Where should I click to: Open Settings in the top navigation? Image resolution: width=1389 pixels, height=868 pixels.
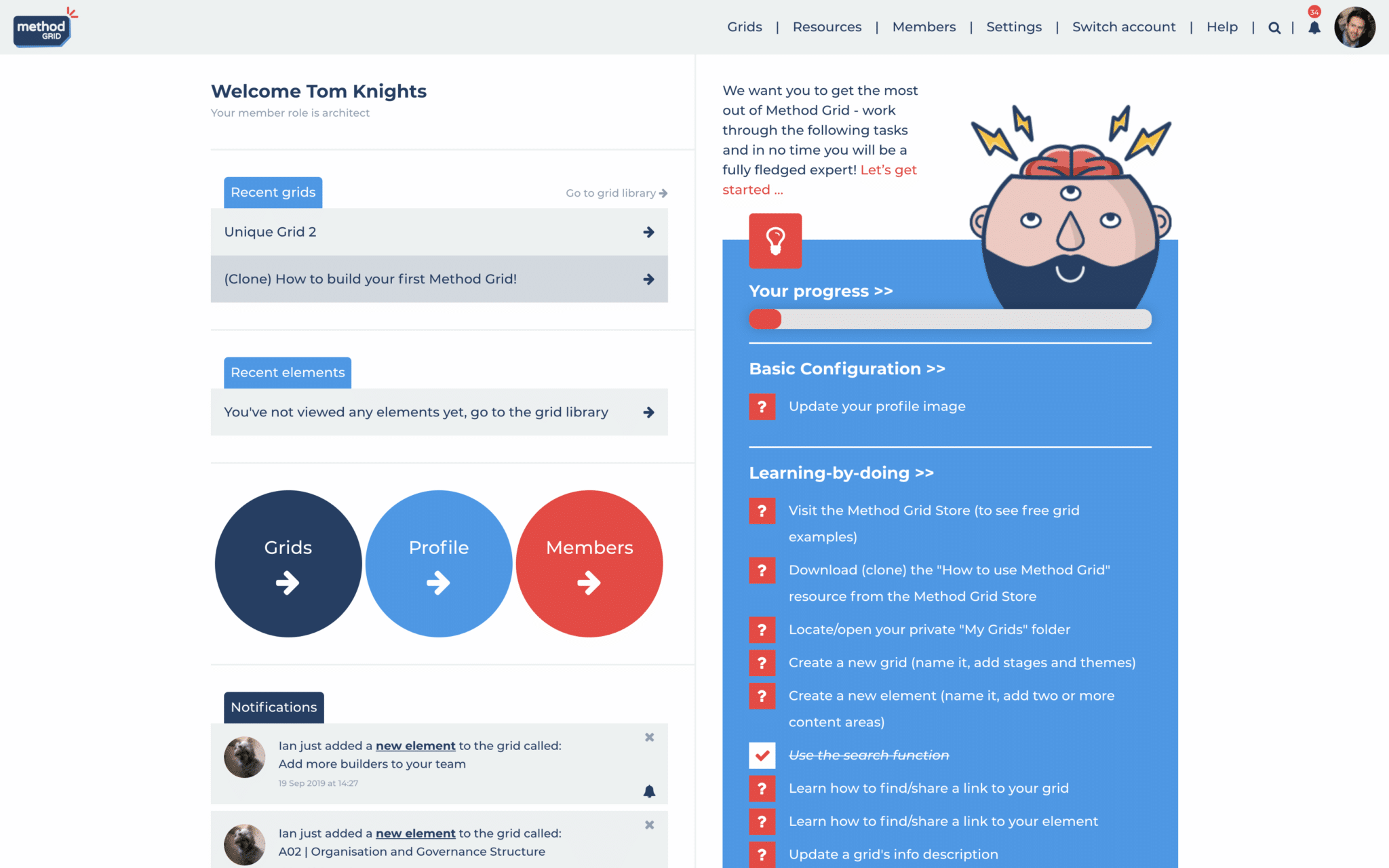pos(1013,27)
